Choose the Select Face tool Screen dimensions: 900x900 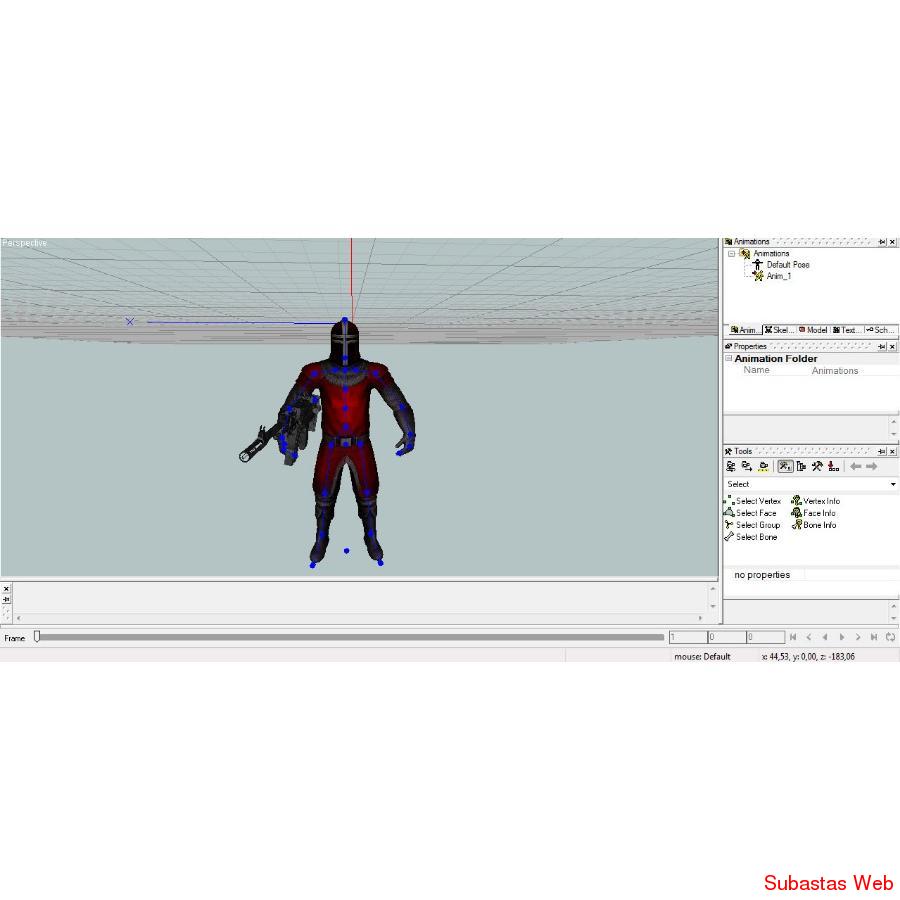755,513
